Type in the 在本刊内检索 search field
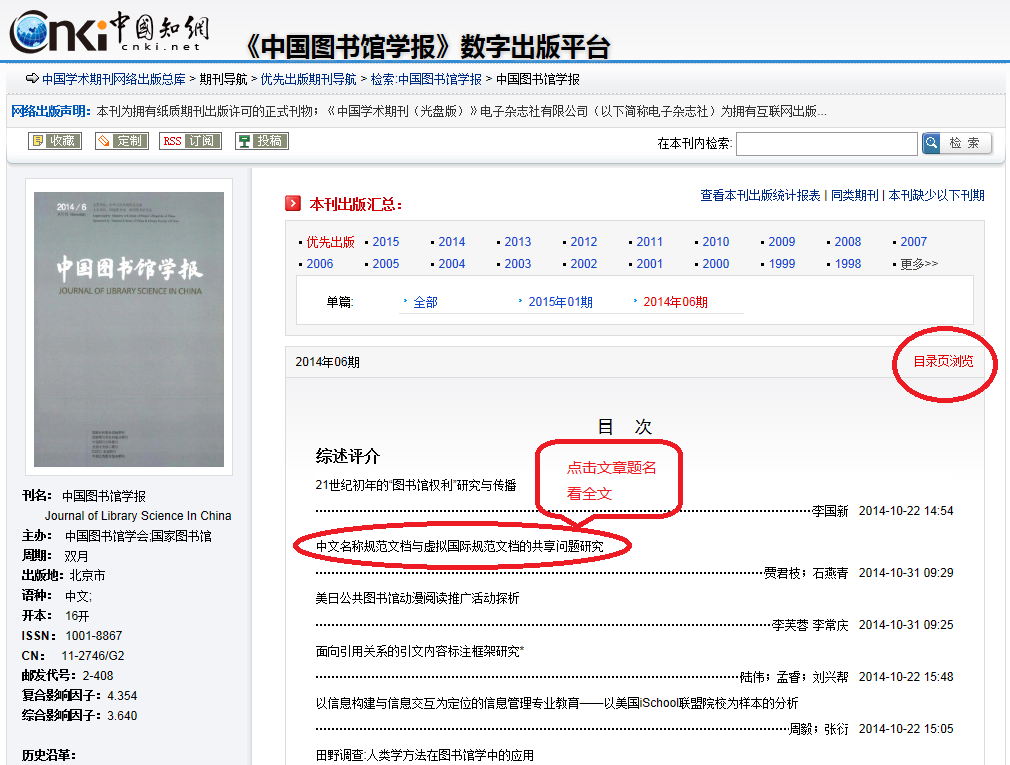The image size is (1010, 765). click(x=826, y=144)
